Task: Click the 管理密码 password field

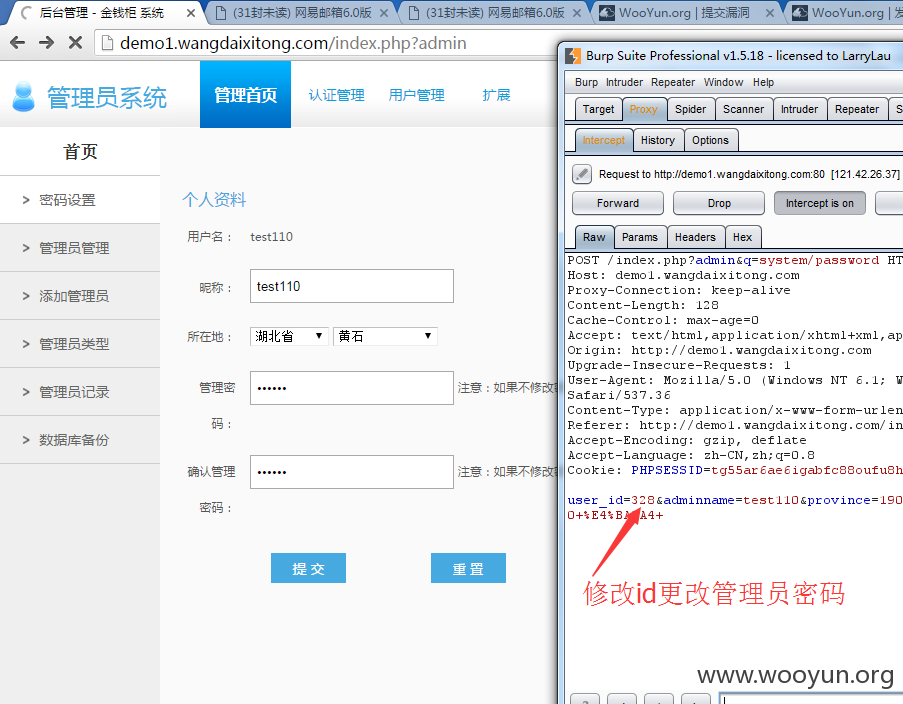Action: pyautogui.click(x=352, y=388)
